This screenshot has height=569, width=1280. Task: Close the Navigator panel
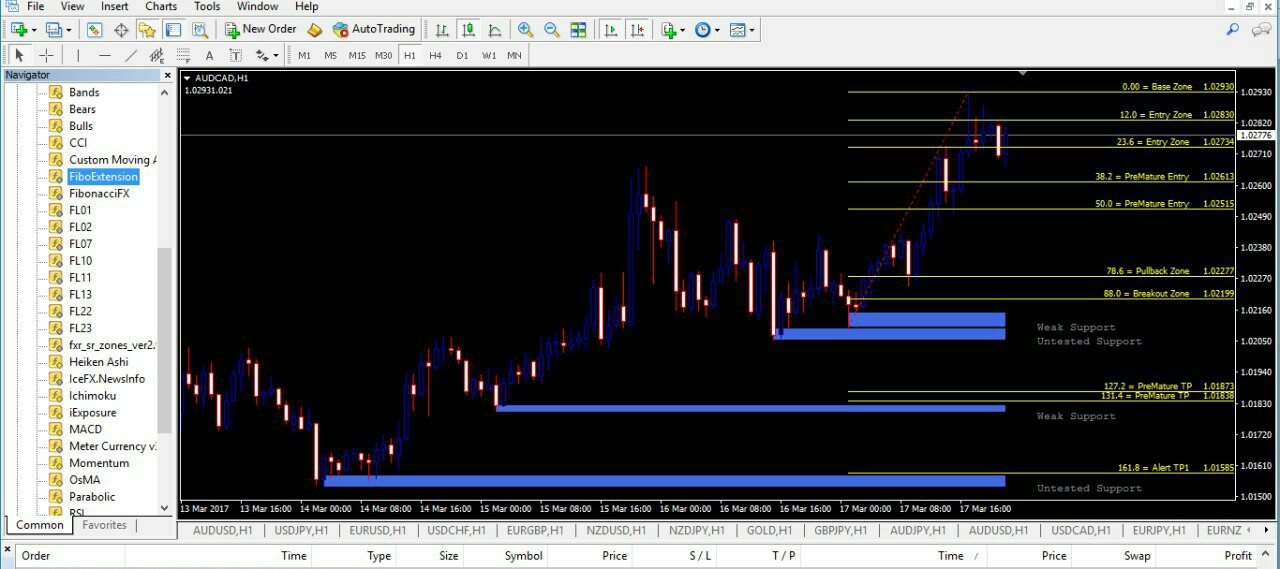click(x=167, y=75)
